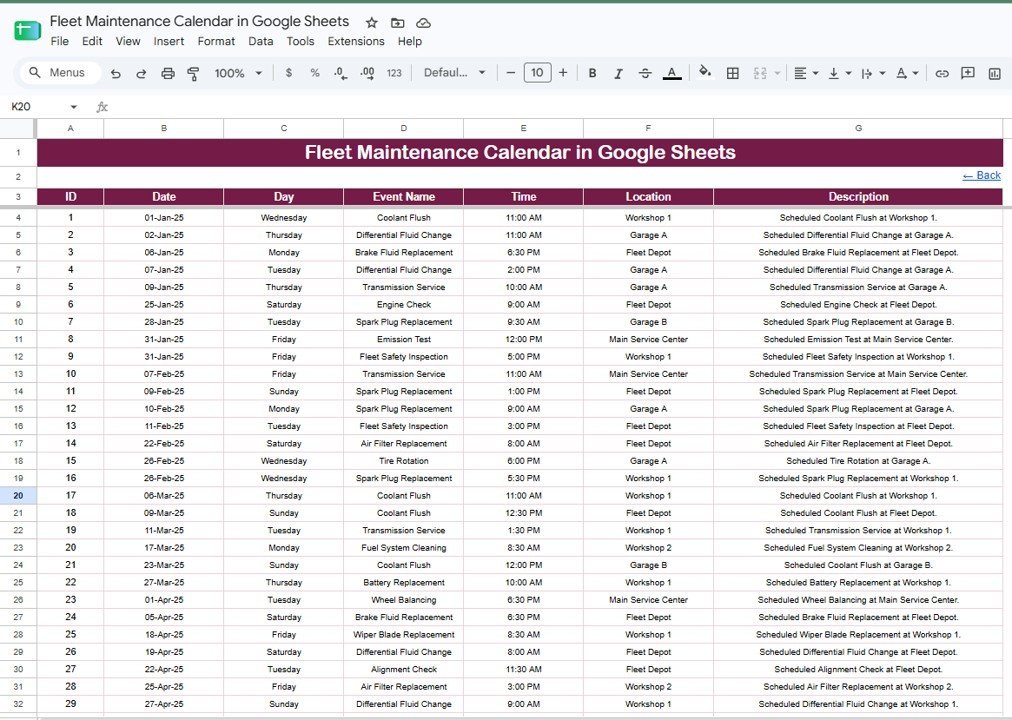
Task: Open the File menu
Action: click(x=59, y=41)
